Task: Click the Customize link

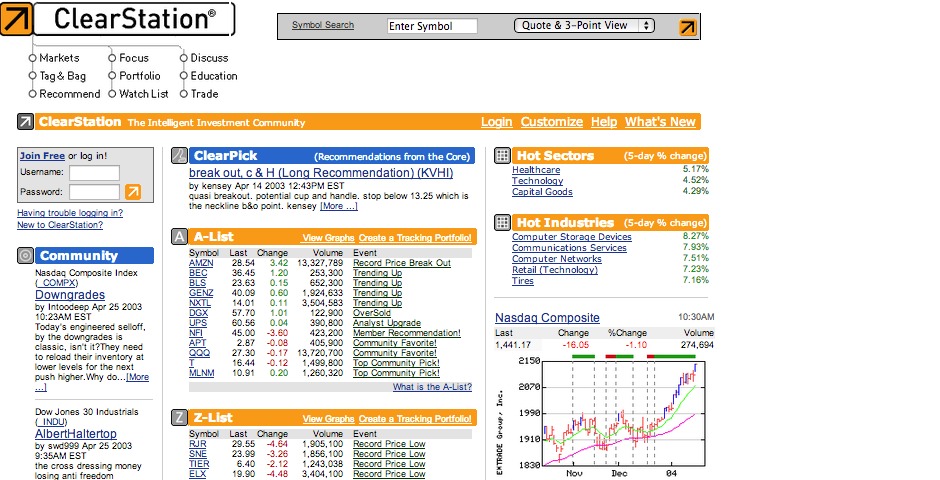Action: pyautogui.click(x=552, y=122)
